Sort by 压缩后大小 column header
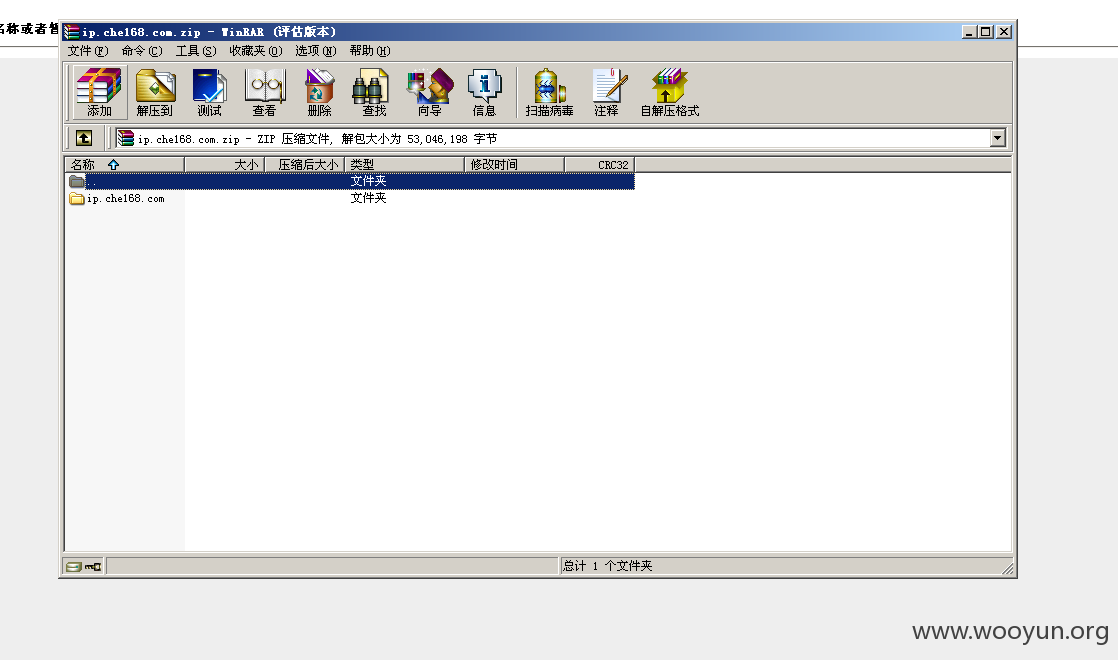 [x=304, y=165]
